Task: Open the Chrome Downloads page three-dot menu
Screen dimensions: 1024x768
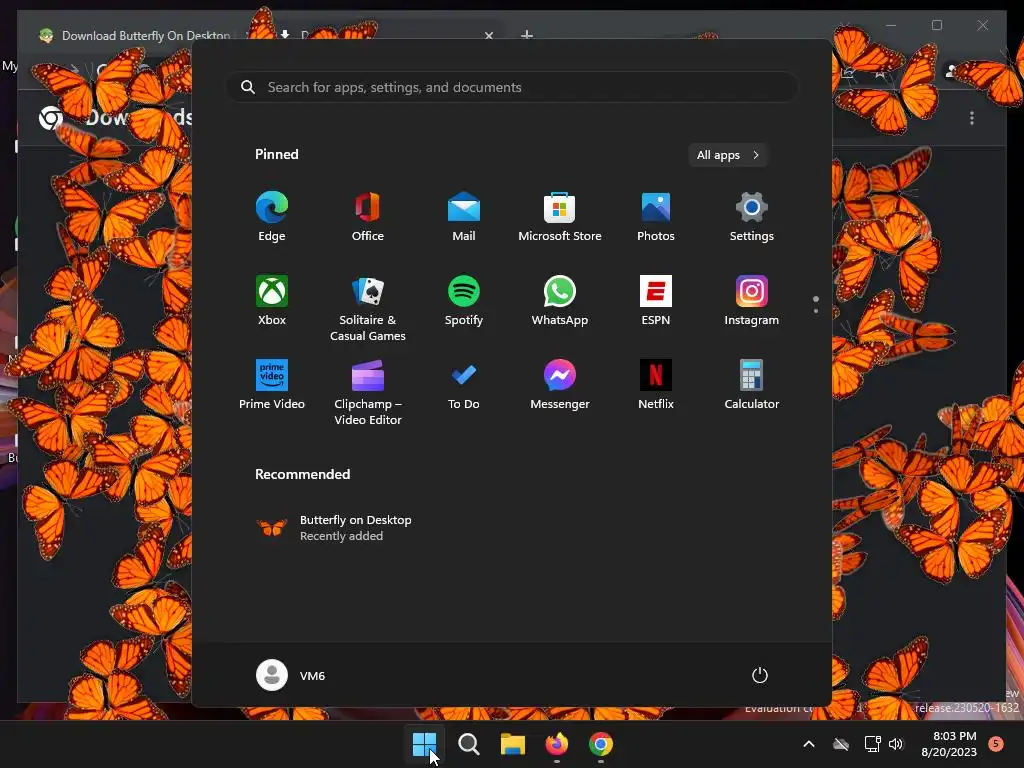Action: tap(972, 118)
